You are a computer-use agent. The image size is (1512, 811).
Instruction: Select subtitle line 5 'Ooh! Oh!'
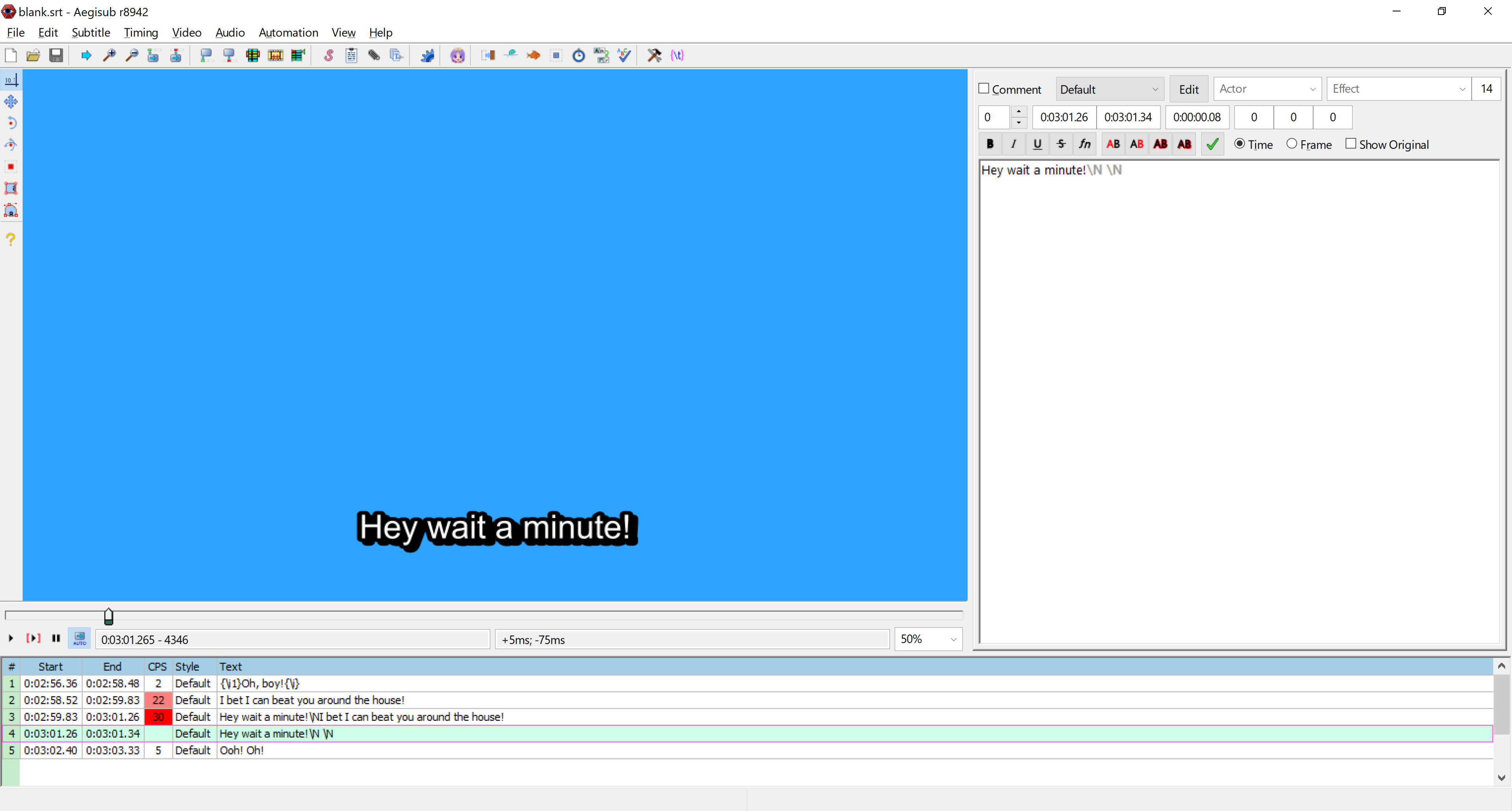(241, 750)
